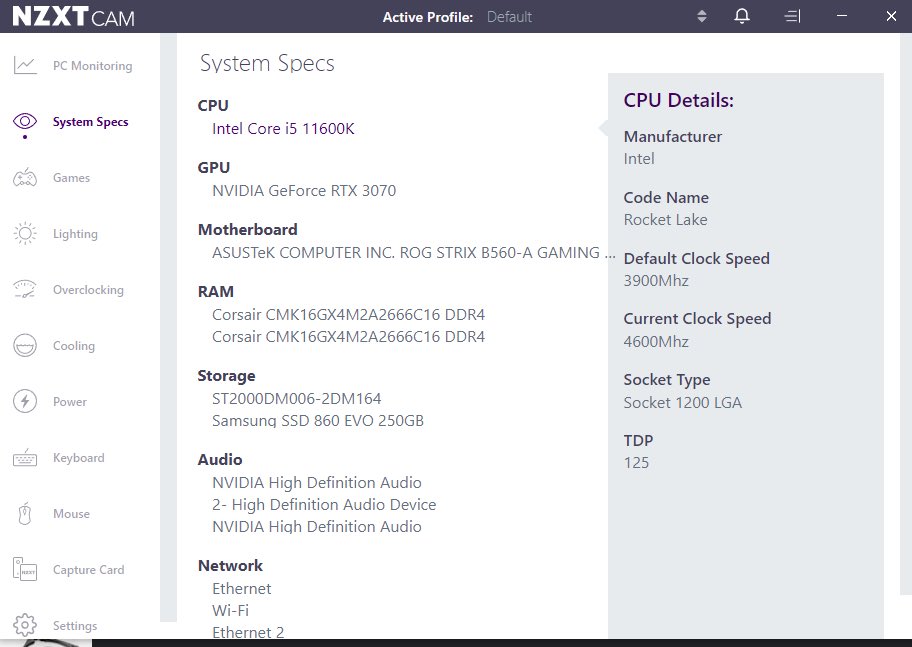Click the vertical scrollbar at right edge

(x=906, y=314)
